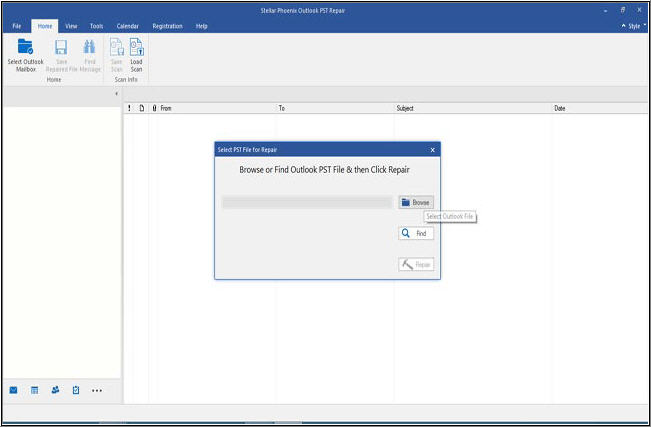Show the Contacts view via people icon

click(55, 390)
